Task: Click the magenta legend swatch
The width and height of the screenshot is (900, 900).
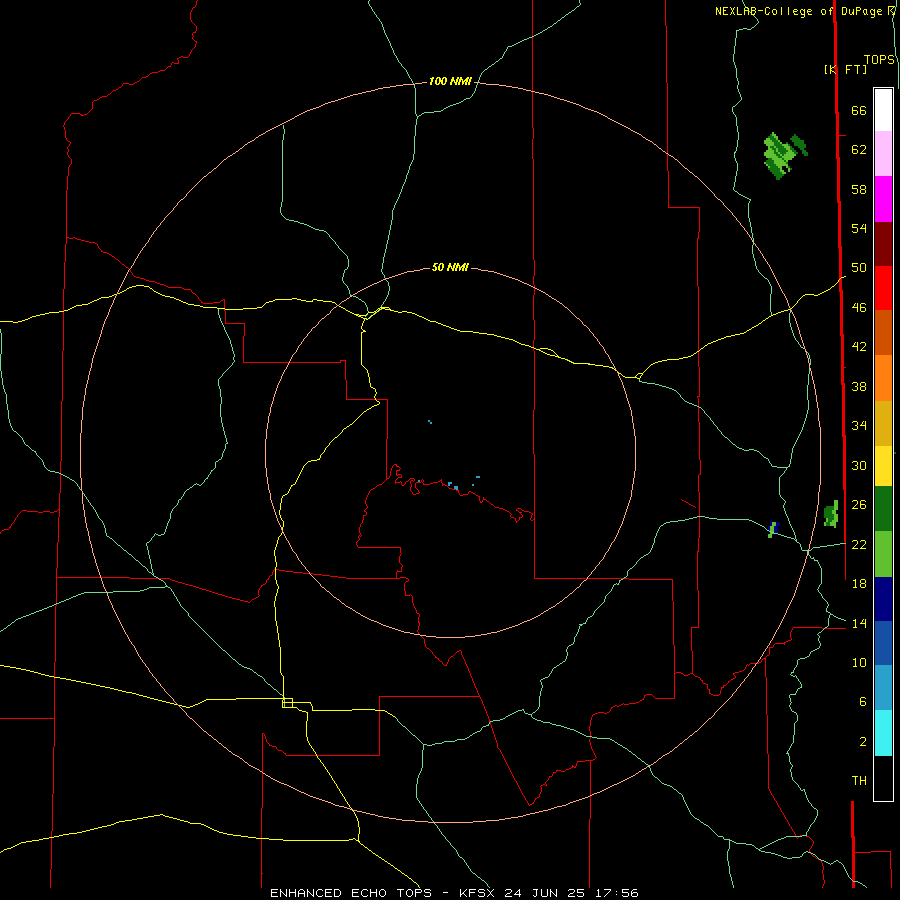Action: [x=883, y=199]
